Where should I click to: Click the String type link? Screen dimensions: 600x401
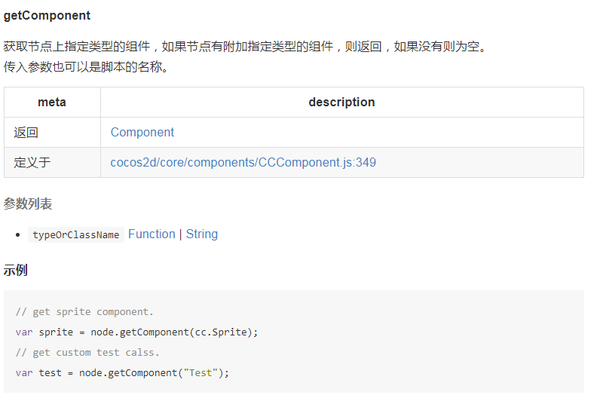pos(201,234)
